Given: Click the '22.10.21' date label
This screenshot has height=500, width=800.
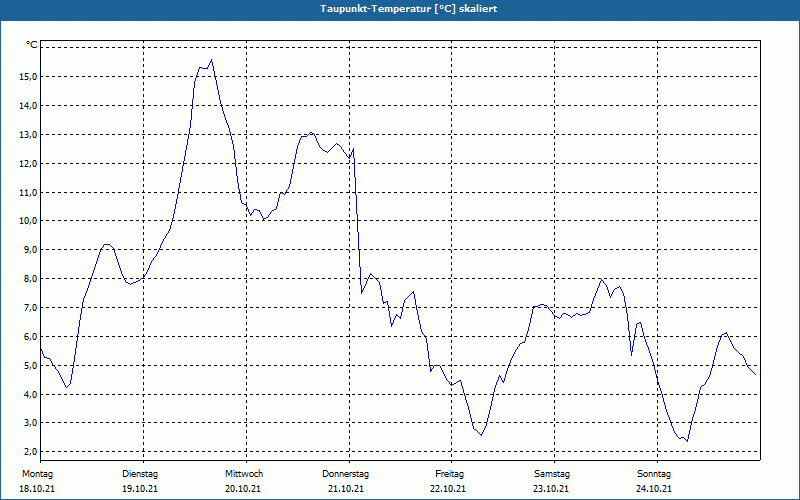Looking at the screenshot, I should click(448, 489).
